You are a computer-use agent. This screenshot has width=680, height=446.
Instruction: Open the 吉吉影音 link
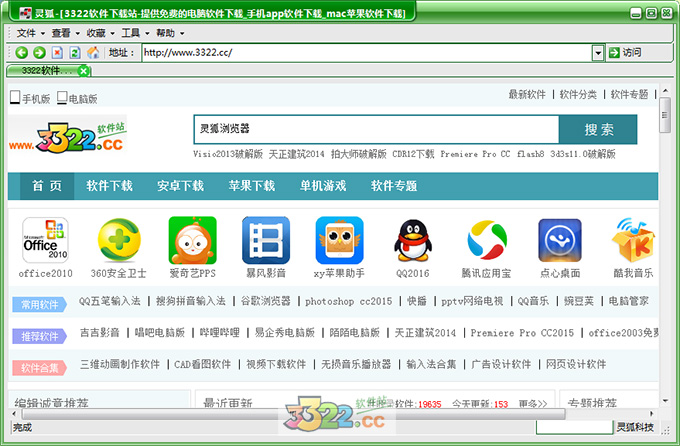coord(100,333)
